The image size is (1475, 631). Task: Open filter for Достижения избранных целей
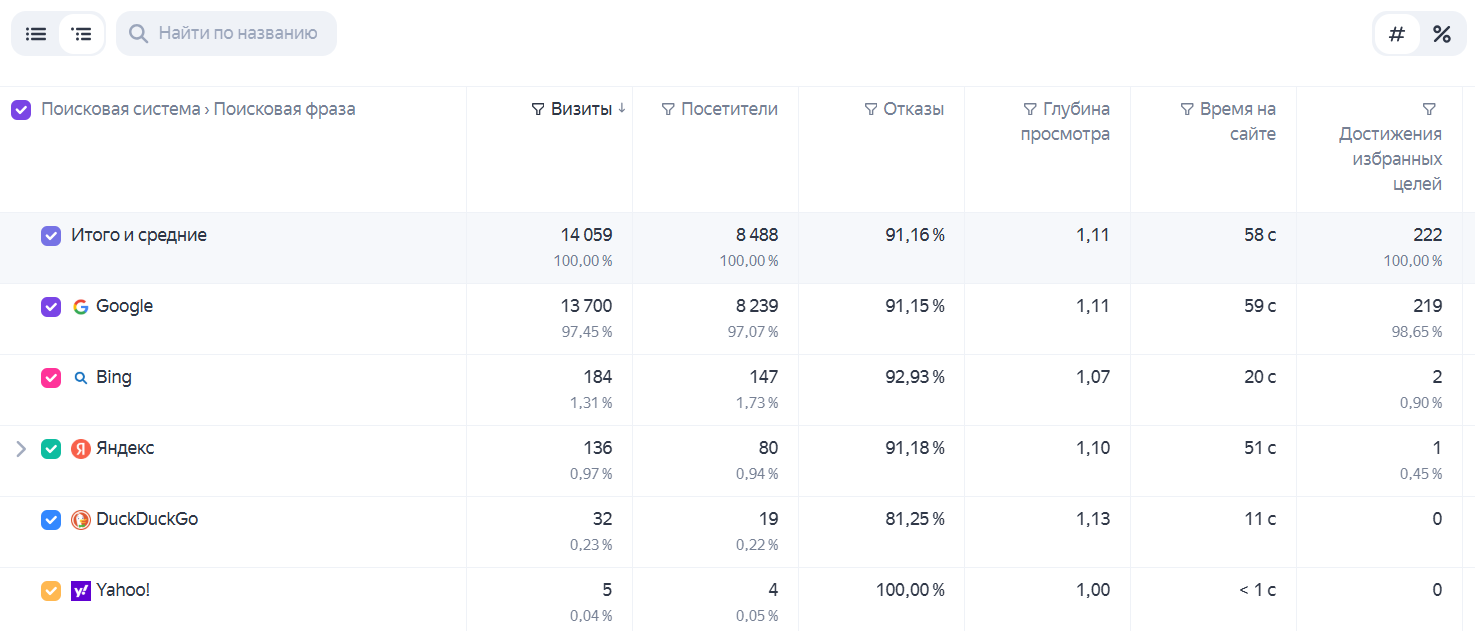(x=1429, y=109)
